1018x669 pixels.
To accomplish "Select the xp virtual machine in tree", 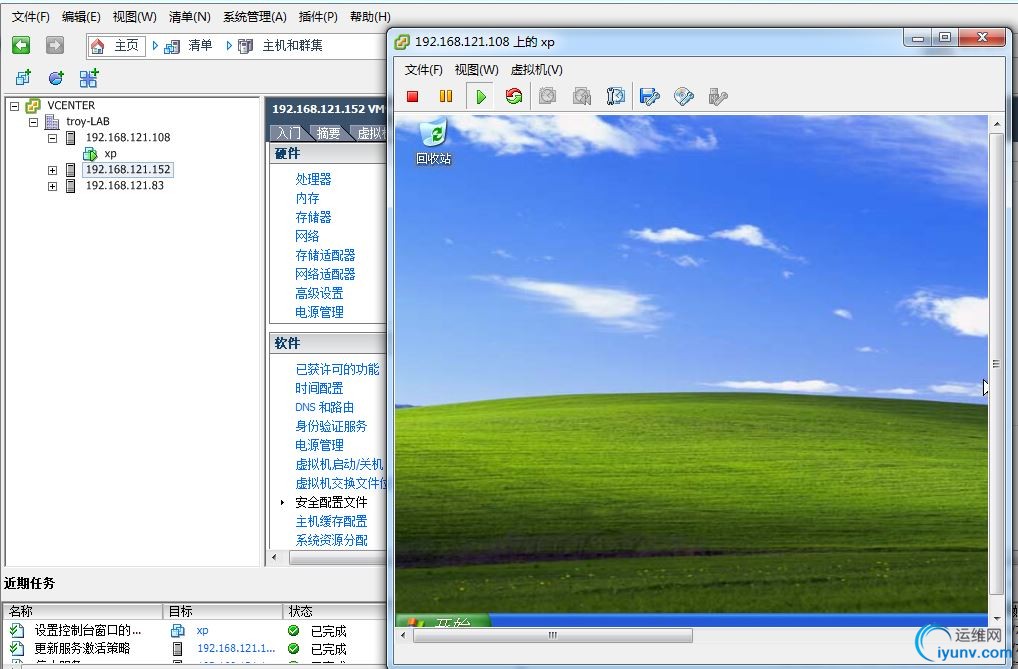I will [x=110, y=154].
